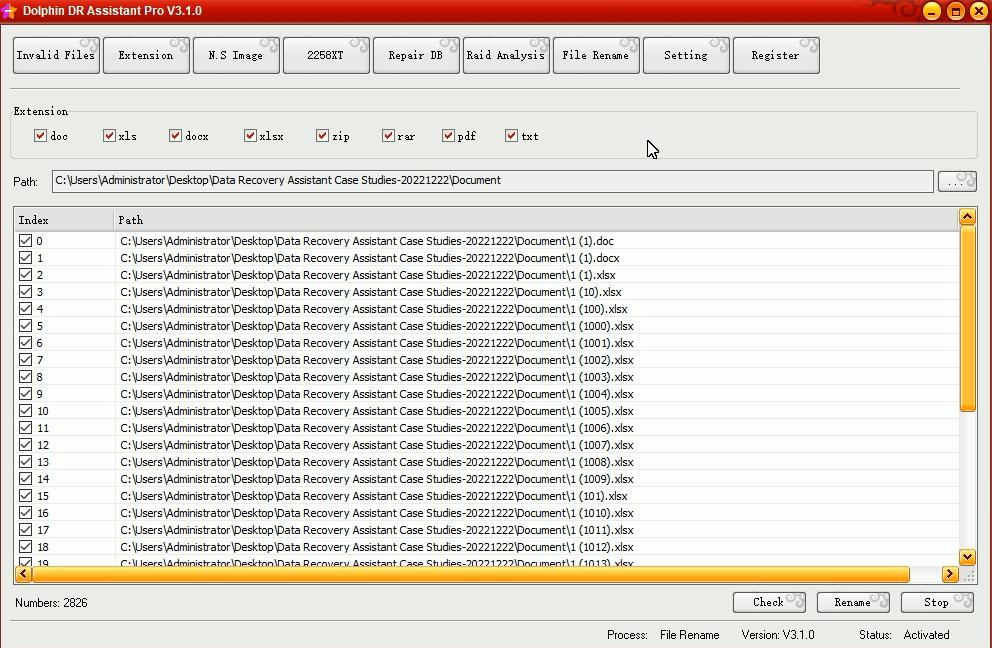Switch to the File Rename tool

click(596, 56)
